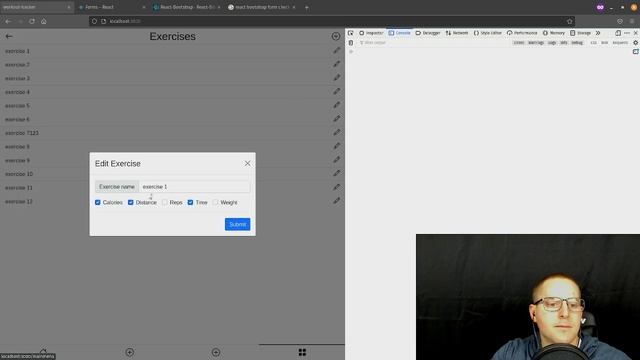Click the left plus-circle bottom nav icon
Screen dimensions: 640x360
tap(129, 352)
